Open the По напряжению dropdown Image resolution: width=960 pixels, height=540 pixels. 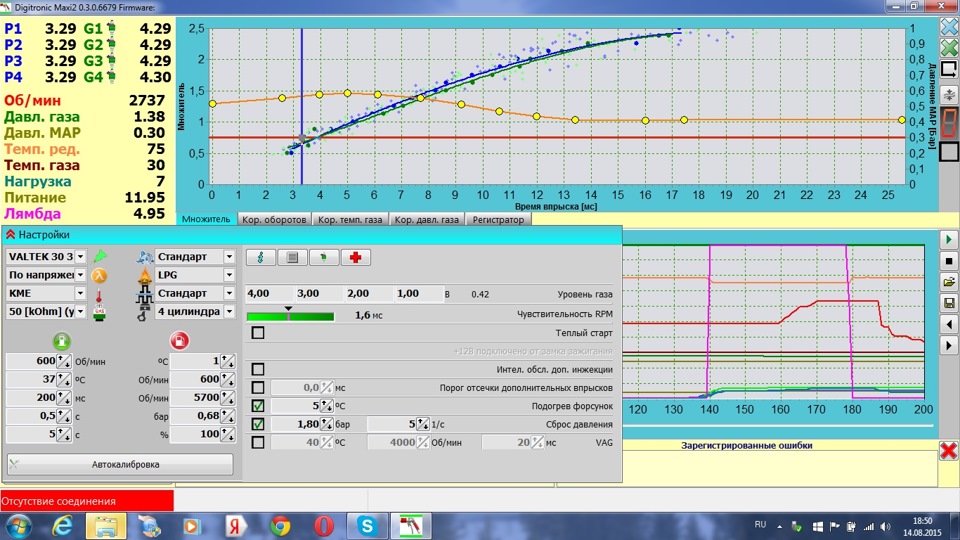click(x=80, y=275)
